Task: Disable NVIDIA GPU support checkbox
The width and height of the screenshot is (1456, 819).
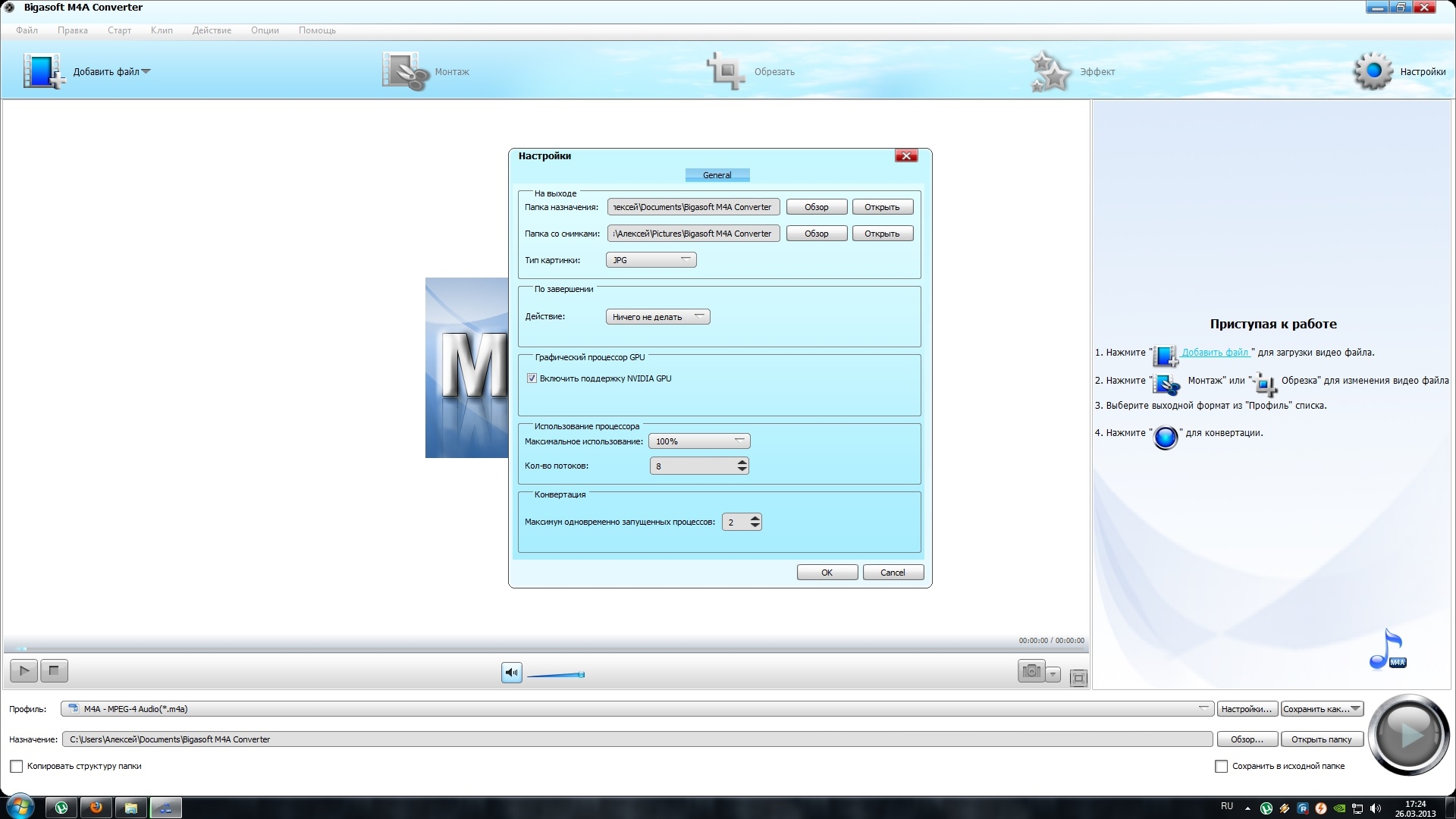Action: point(532,378)
